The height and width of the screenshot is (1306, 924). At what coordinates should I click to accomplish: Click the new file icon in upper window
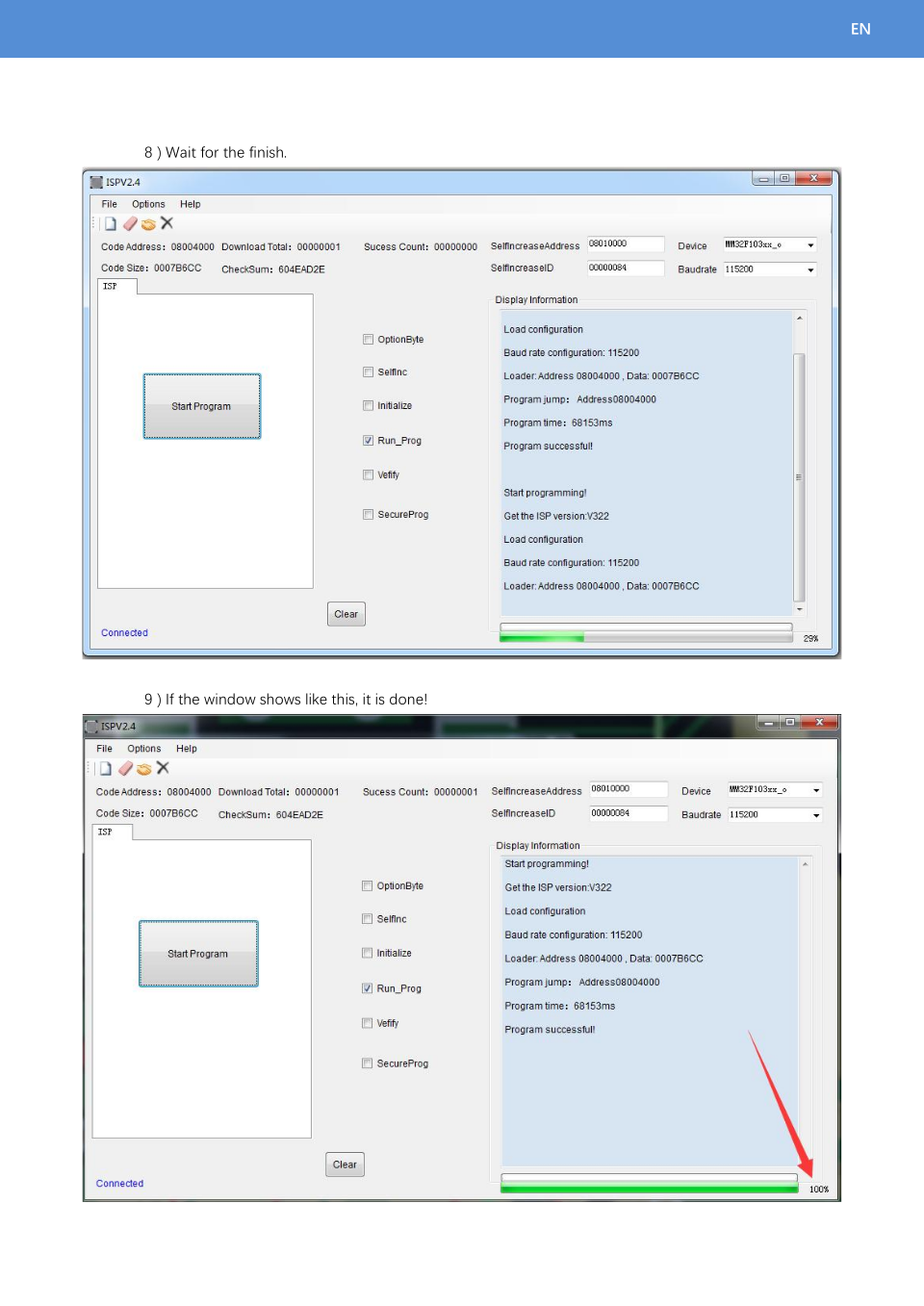pos(111,224)
